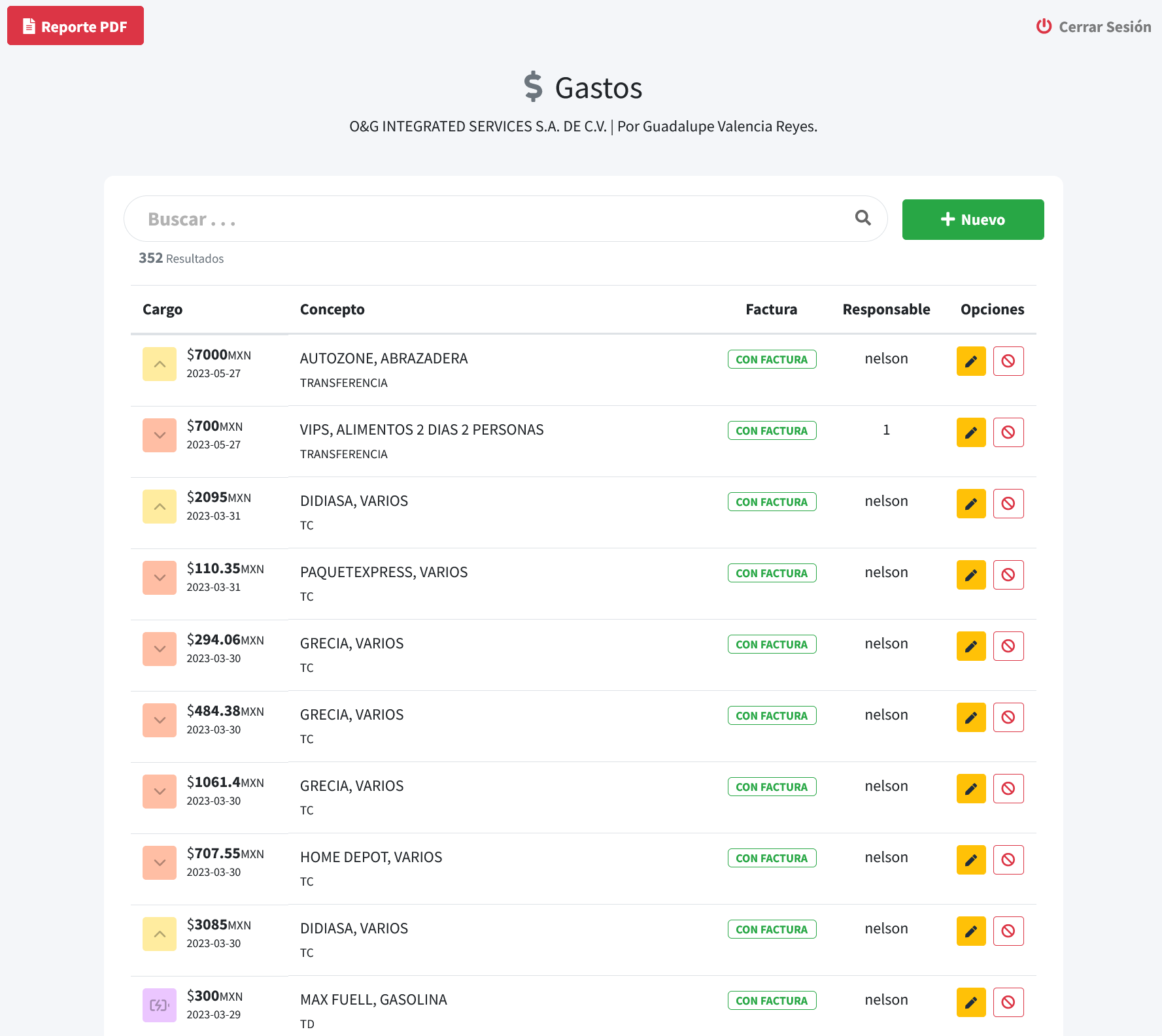1162x1036 pixels.
Task: Generate the Reporte PDF
Action: [x=75, y=26]
